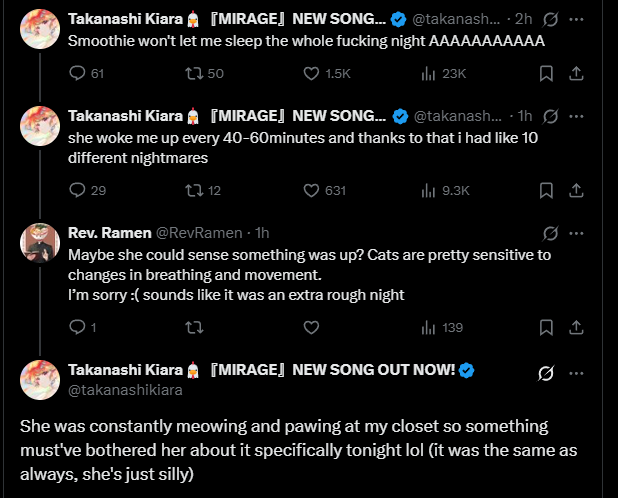Click the Grok icon on bottom tweet
Image resolution: width=618 pixels, height=498 pixels.
tap(546, 373)
